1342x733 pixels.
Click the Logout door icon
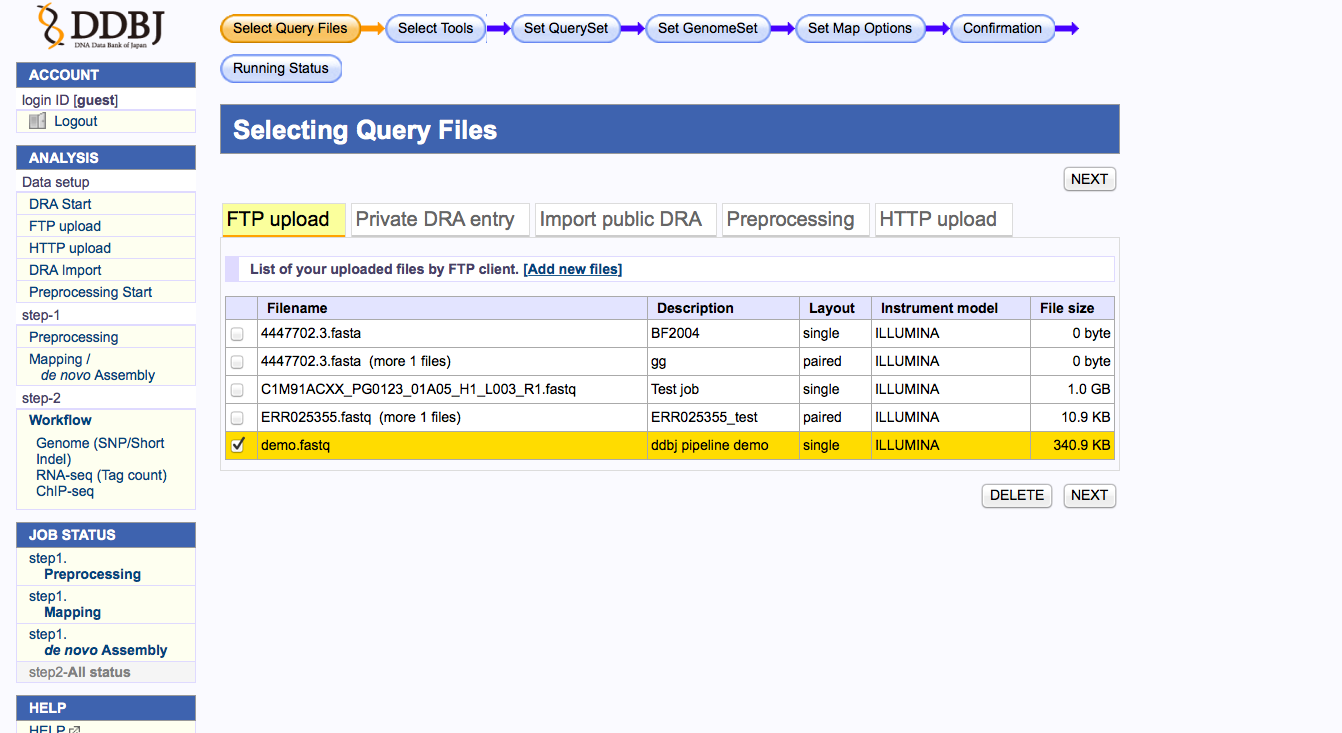(x=37, y=121)
